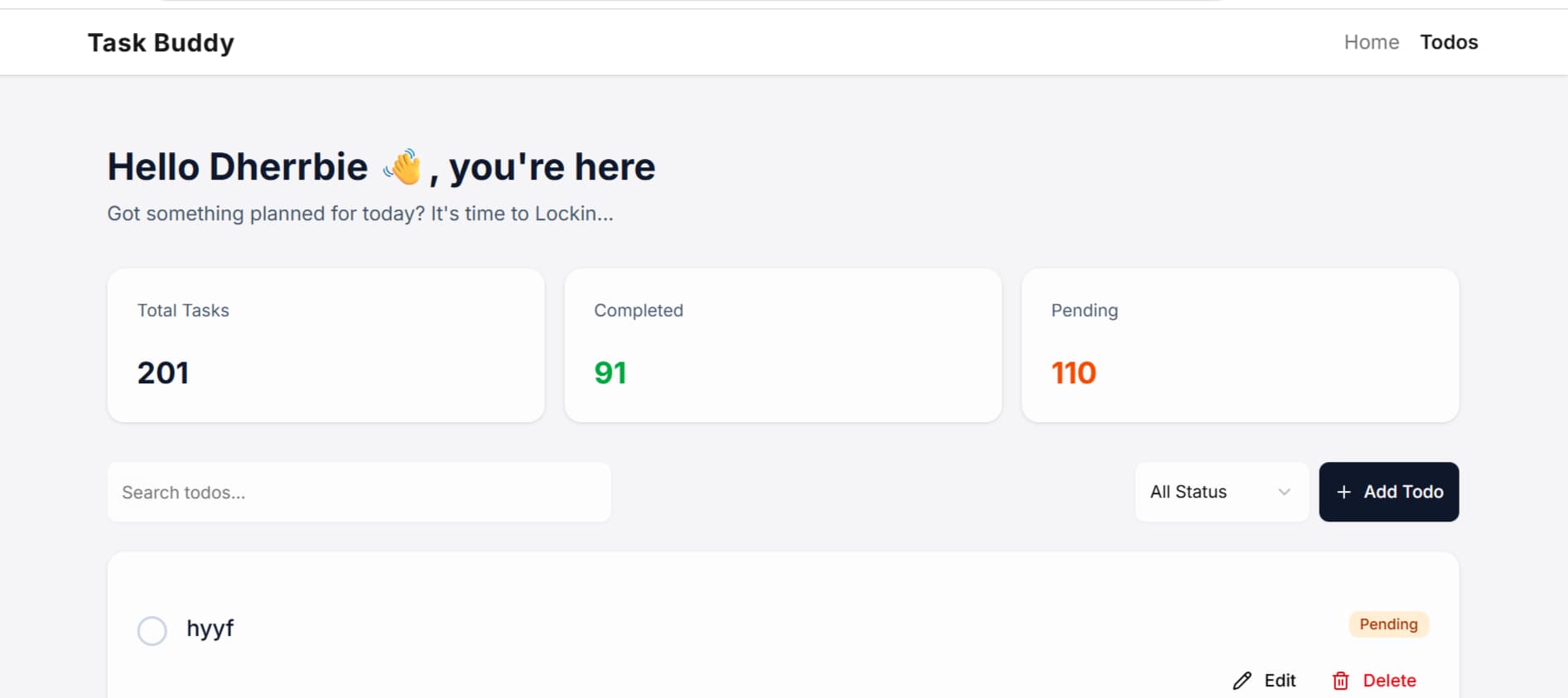This screenshot has width=1568, height=698.
Task: Focus the Search todos input field
Action: point(359,492)
